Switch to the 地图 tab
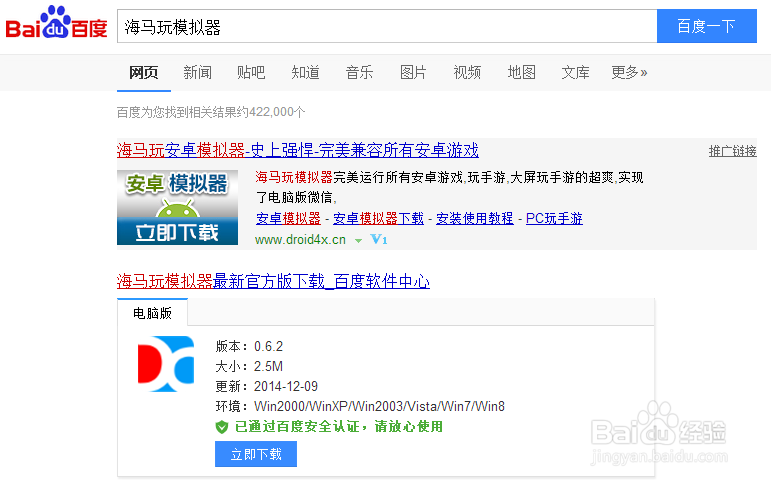The width and height of the screenshot is (771, 483). [x=521, y=73]
